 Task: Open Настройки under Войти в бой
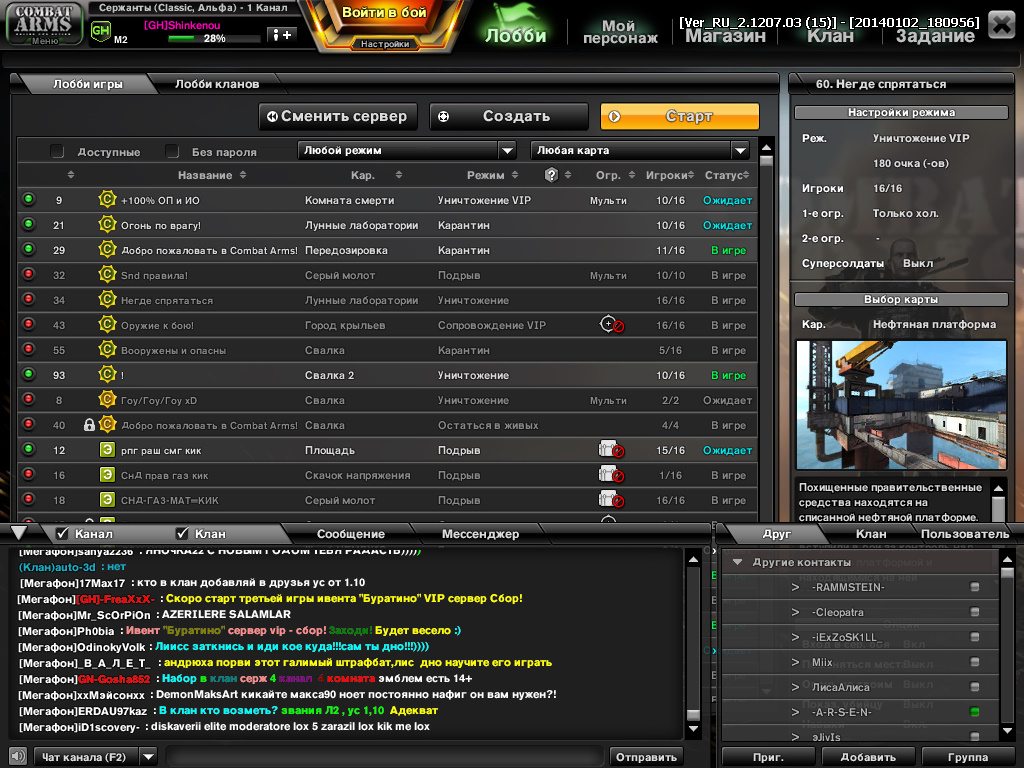tap(385, 44)
